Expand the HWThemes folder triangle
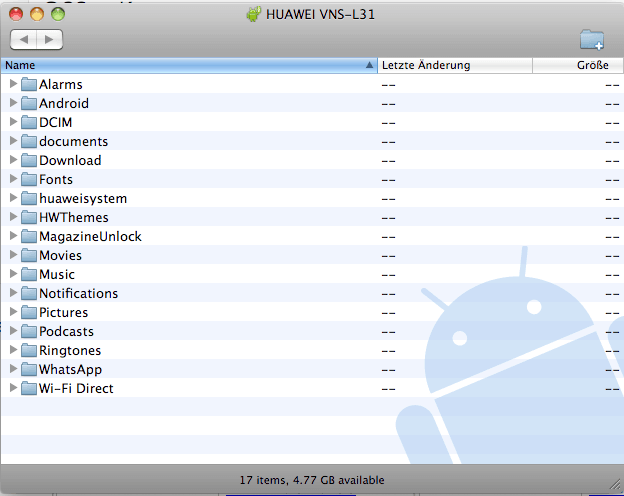624x496 pixels. (13, 217)
